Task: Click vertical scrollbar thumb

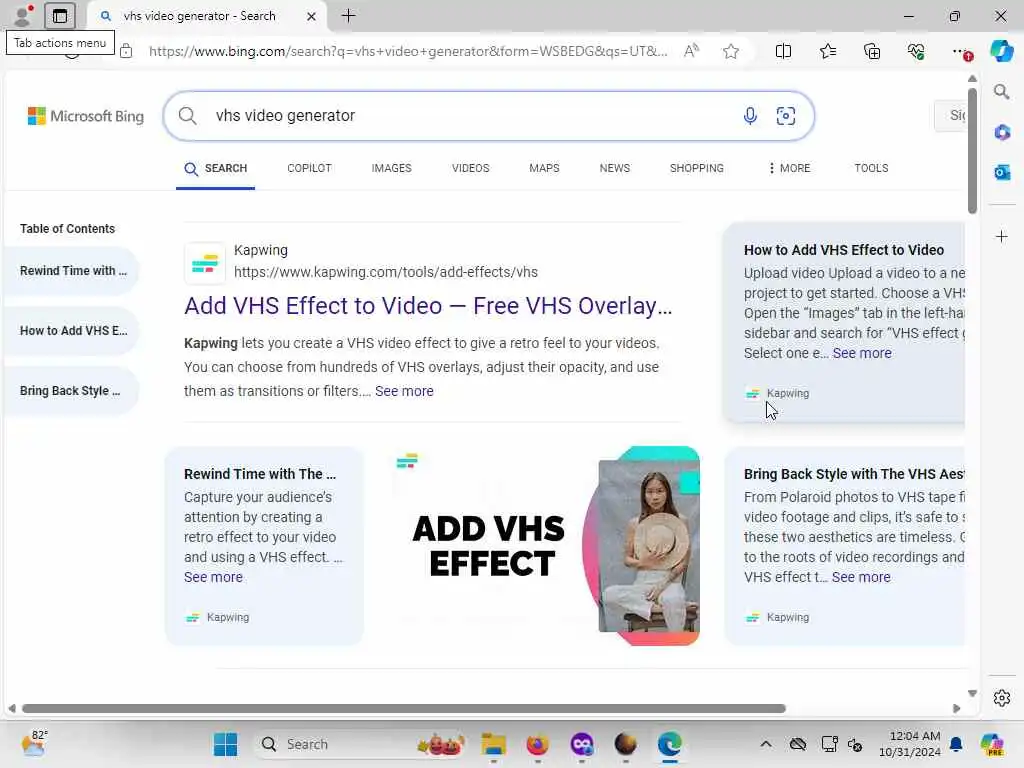Action: click(972, 151)
